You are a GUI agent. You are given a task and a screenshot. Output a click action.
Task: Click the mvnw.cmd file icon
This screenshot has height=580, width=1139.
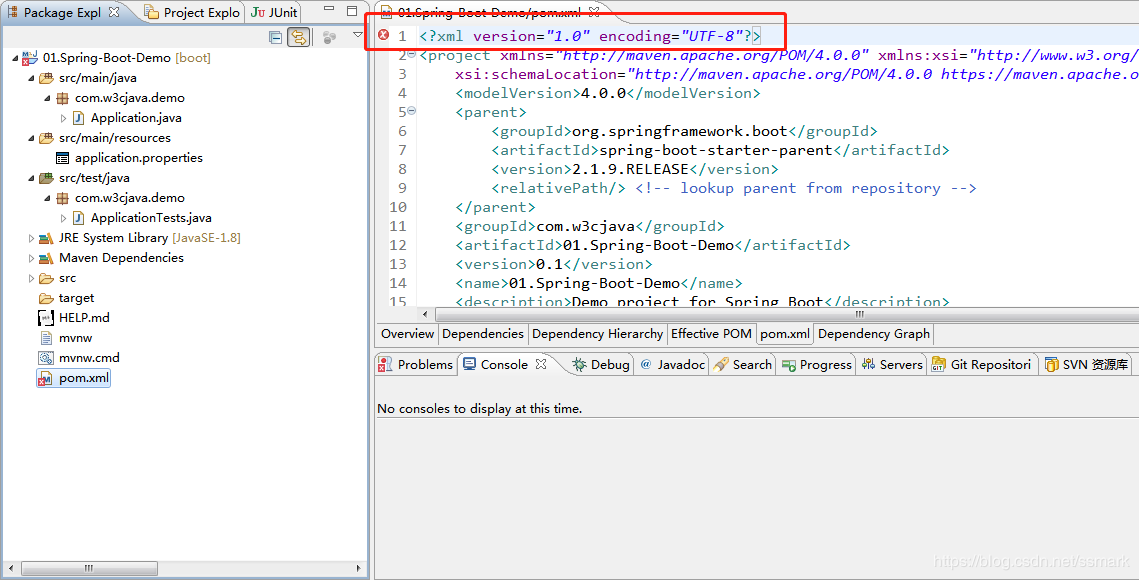pos(46,358)
